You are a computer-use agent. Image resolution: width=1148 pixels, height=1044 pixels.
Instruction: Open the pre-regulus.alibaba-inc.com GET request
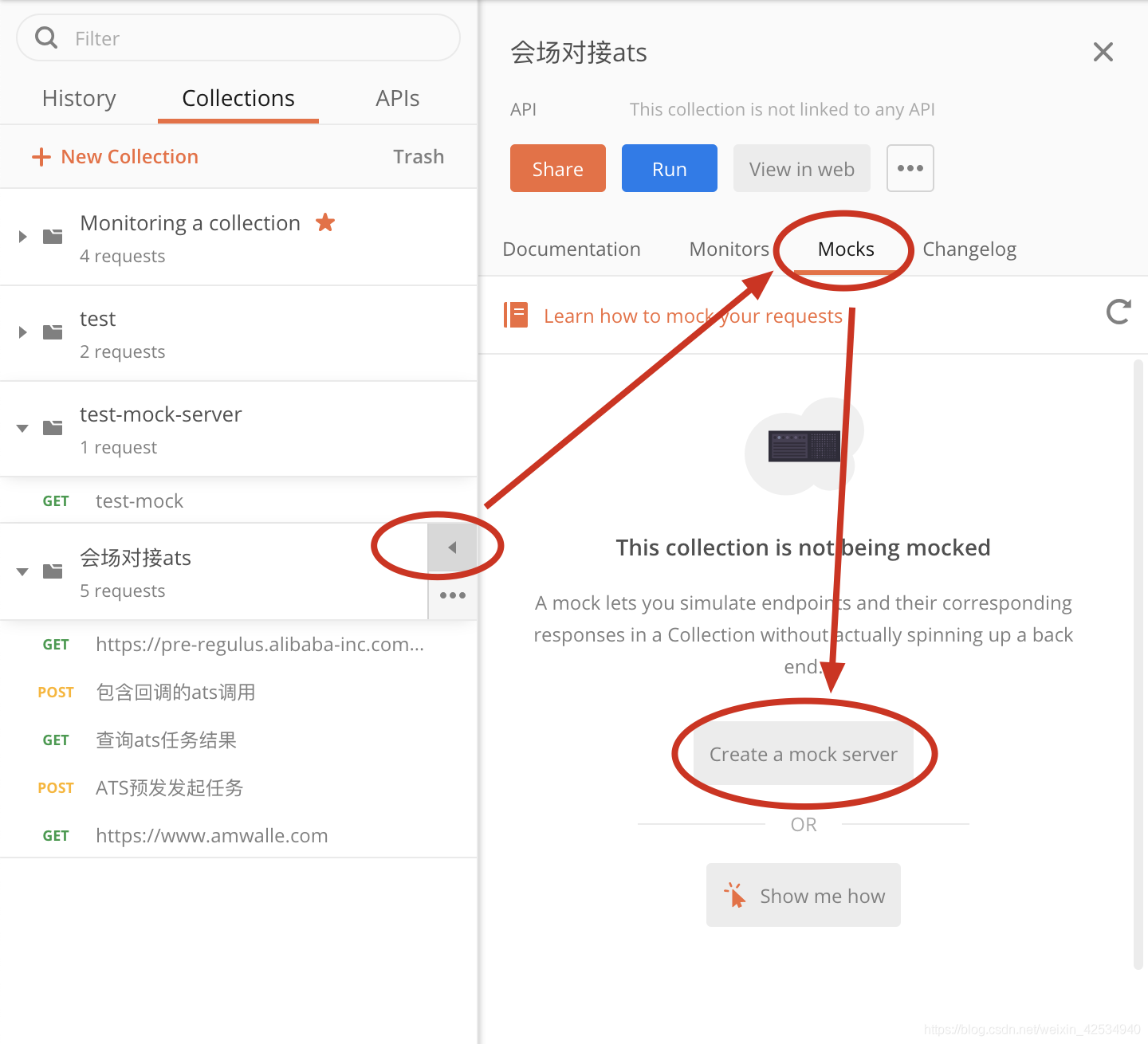pyautogui.click(x=238, y=644)
